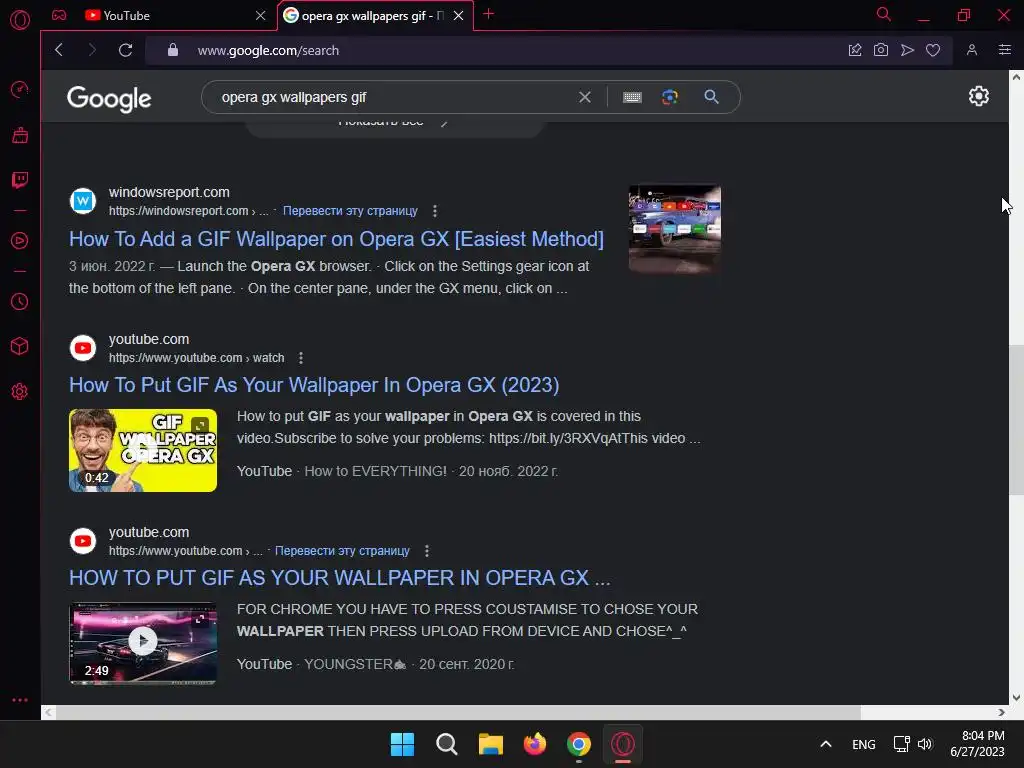The height and width of the screenshot is (768, 1024).
Task: Open Settings gear in Opera sidebar
Action: click(x=20, y=391)
